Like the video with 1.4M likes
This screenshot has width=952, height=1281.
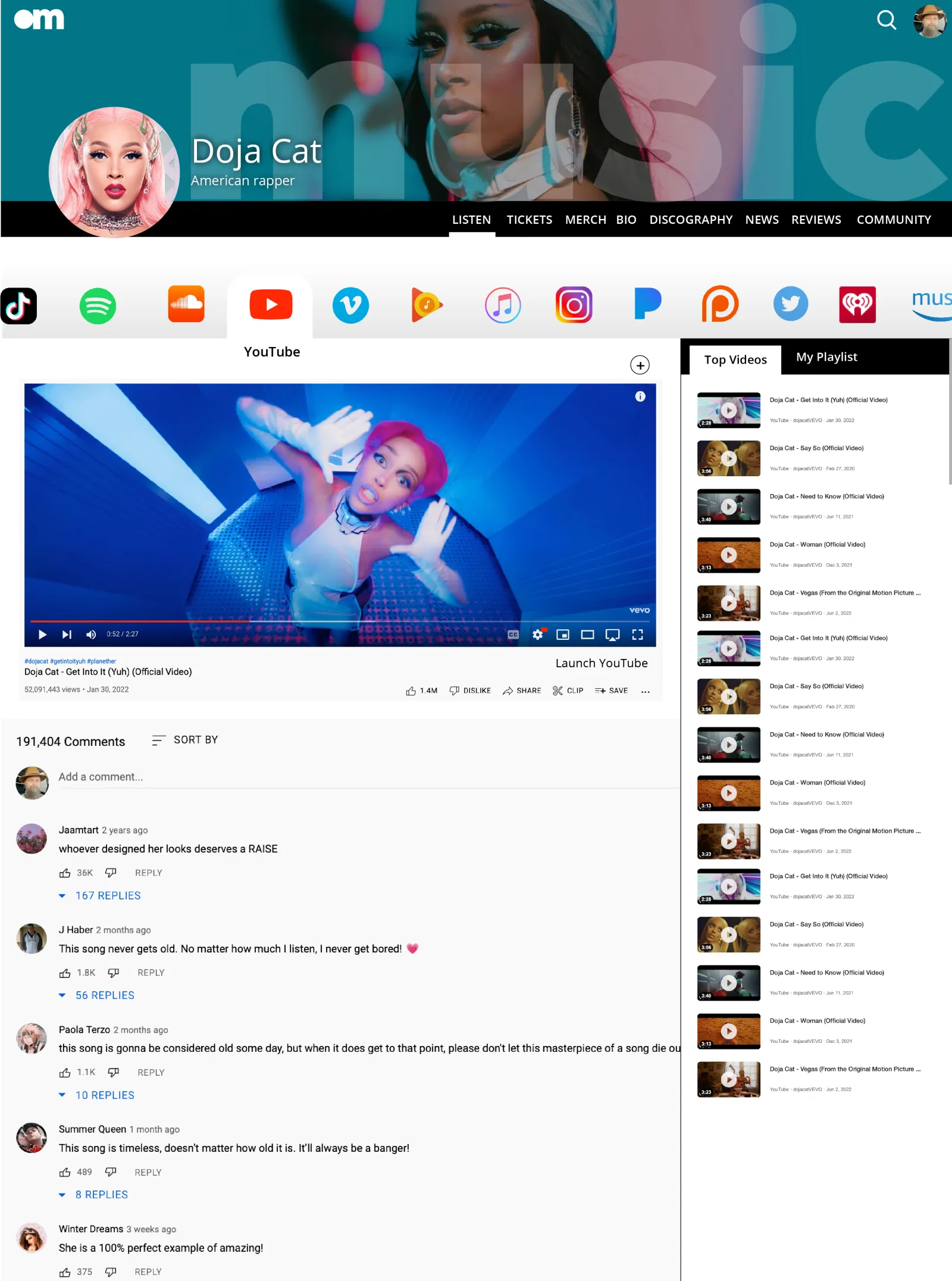(x=421, y=691)
